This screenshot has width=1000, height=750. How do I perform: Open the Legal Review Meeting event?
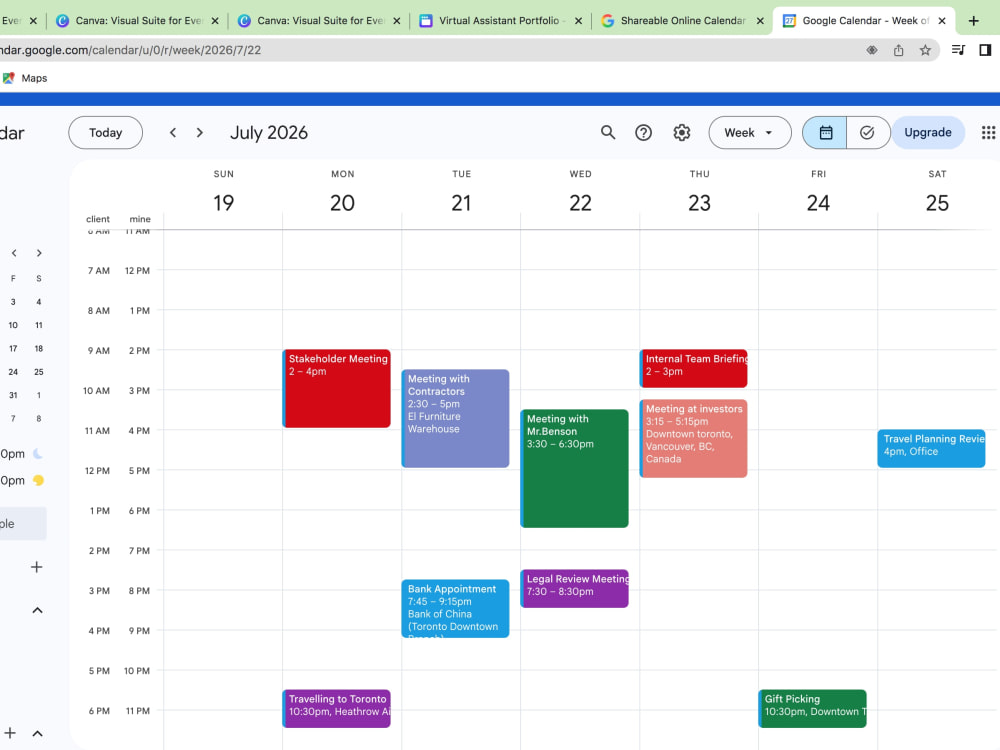click(x=575, y=589)
